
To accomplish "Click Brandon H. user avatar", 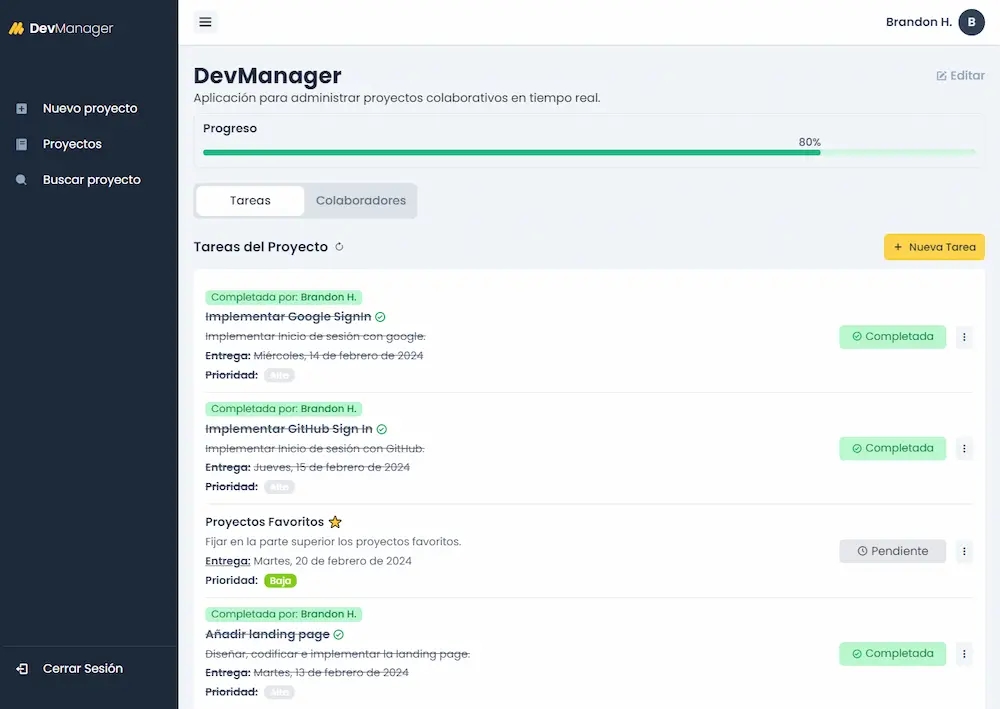I will pos(971,22).
